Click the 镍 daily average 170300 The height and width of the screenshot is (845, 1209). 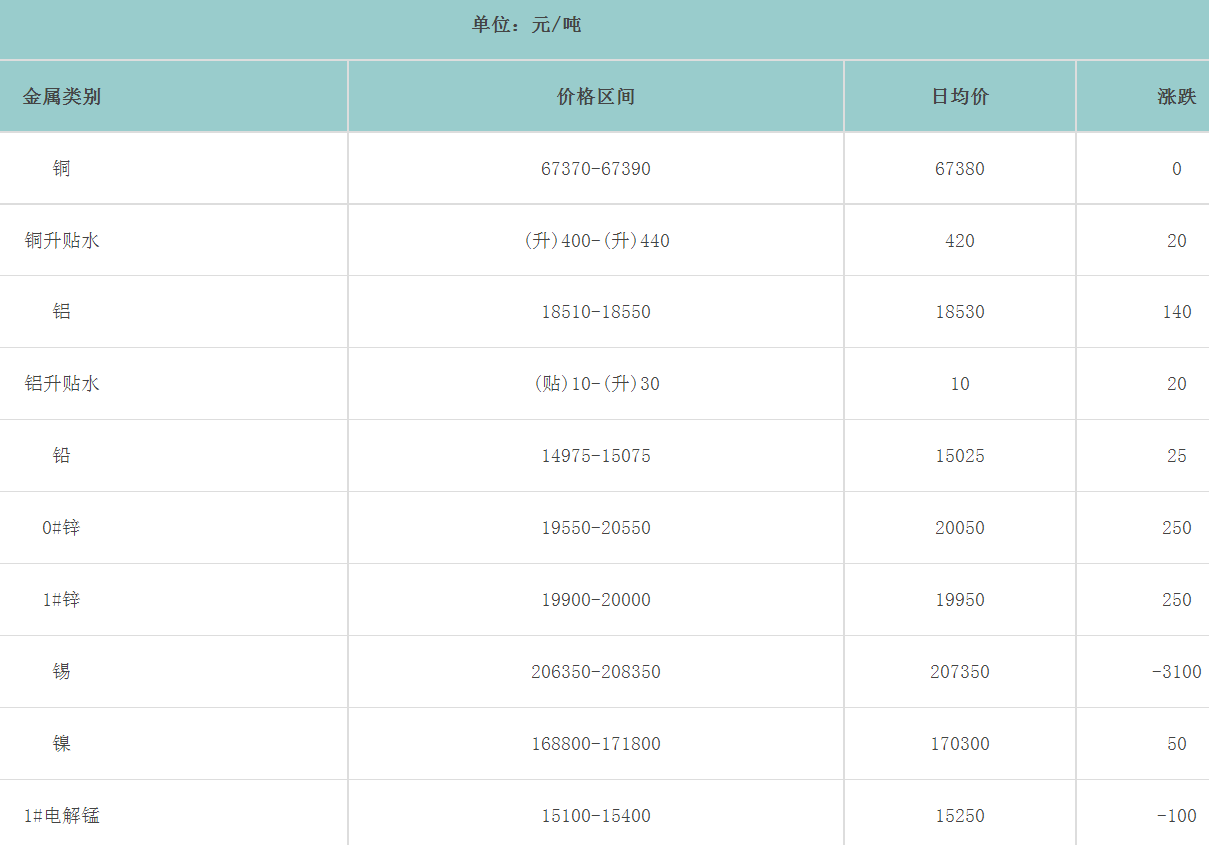click(960, 744)
